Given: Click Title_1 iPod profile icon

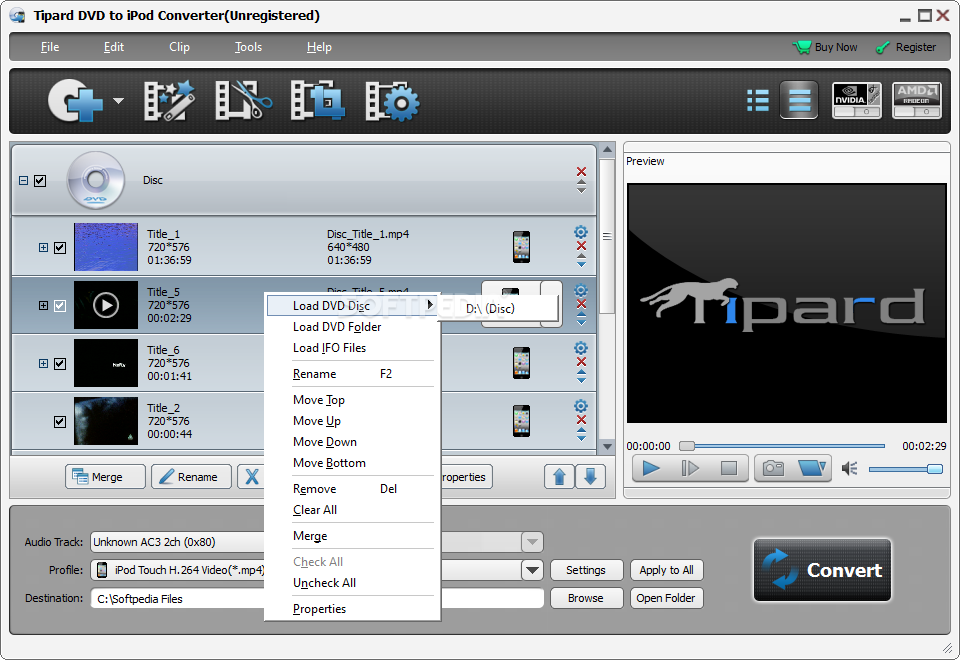Looking at the screenshot, I should [x=522, y=247].
